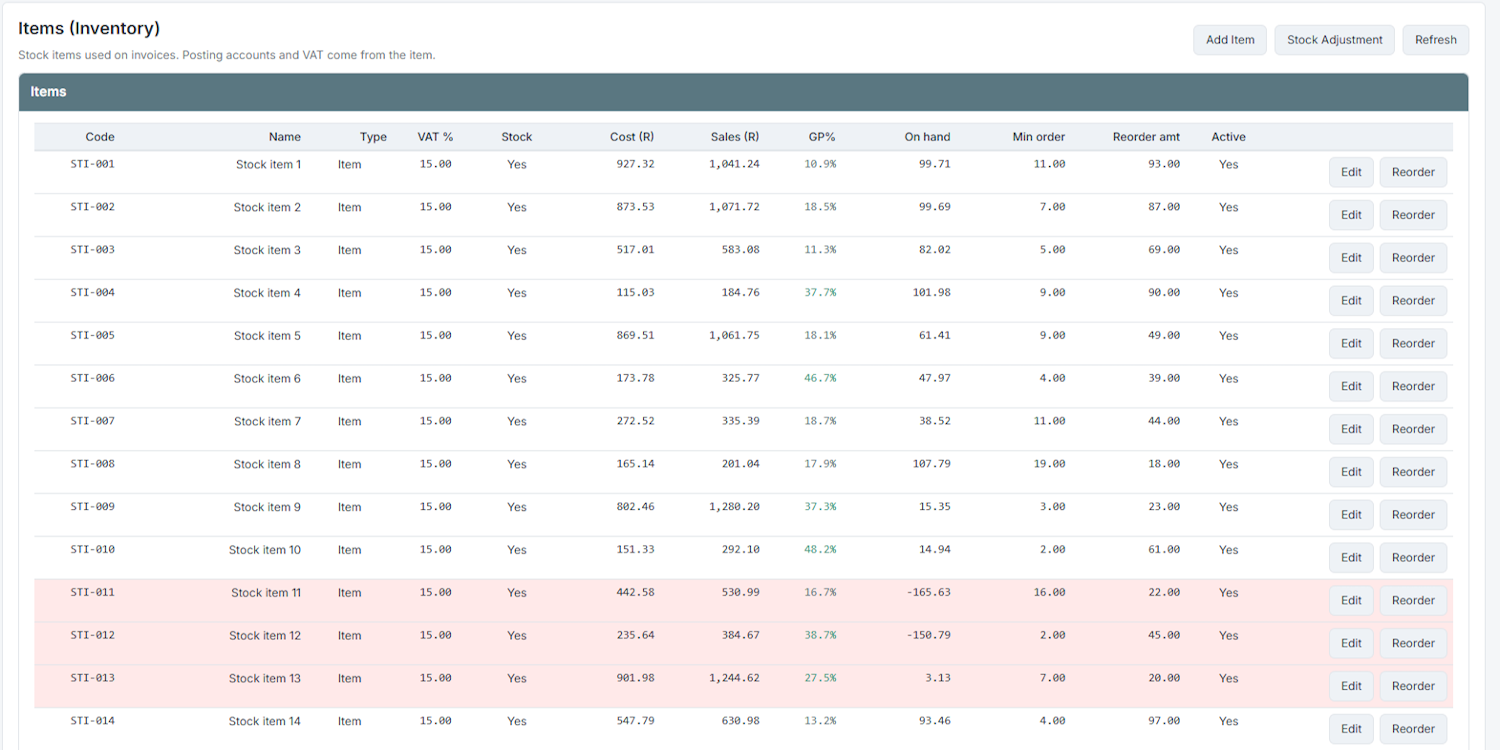
Task: Open Edit for Stock item 12
Action: [1351, 644]
